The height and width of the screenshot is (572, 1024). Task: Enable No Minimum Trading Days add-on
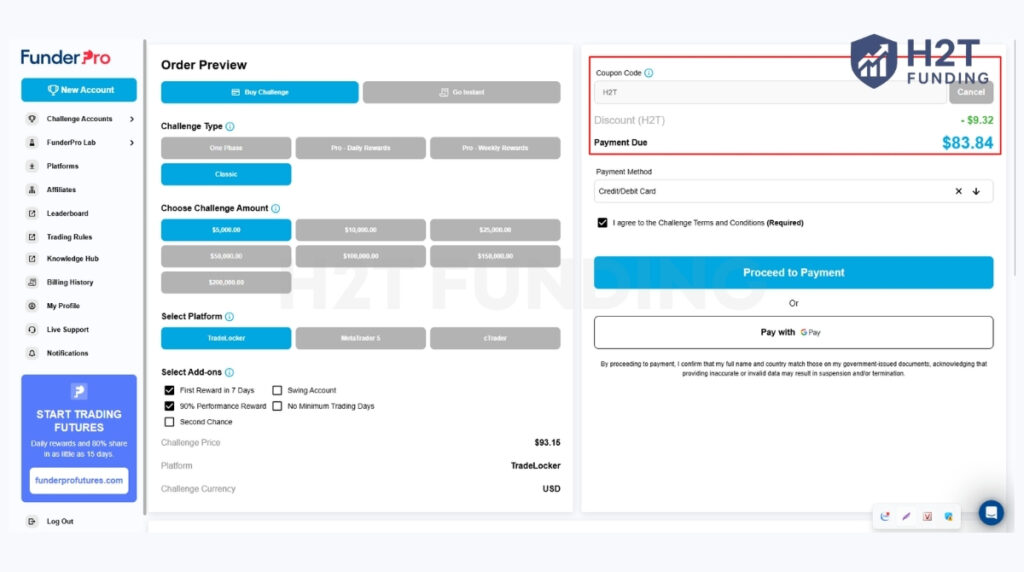click(277, 405)
